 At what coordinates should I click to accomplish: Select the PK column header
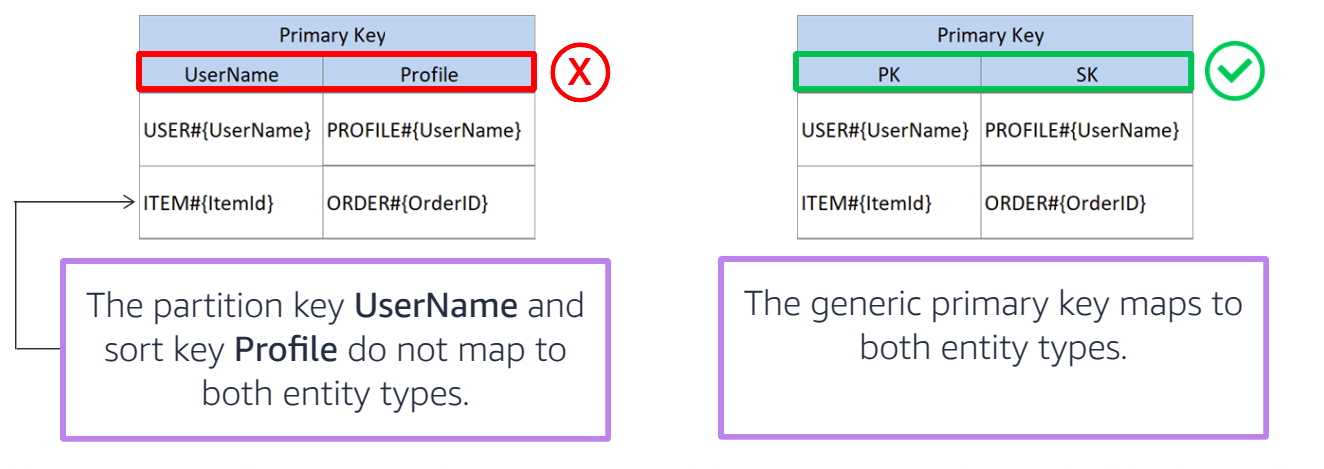[x=888, y=74]
